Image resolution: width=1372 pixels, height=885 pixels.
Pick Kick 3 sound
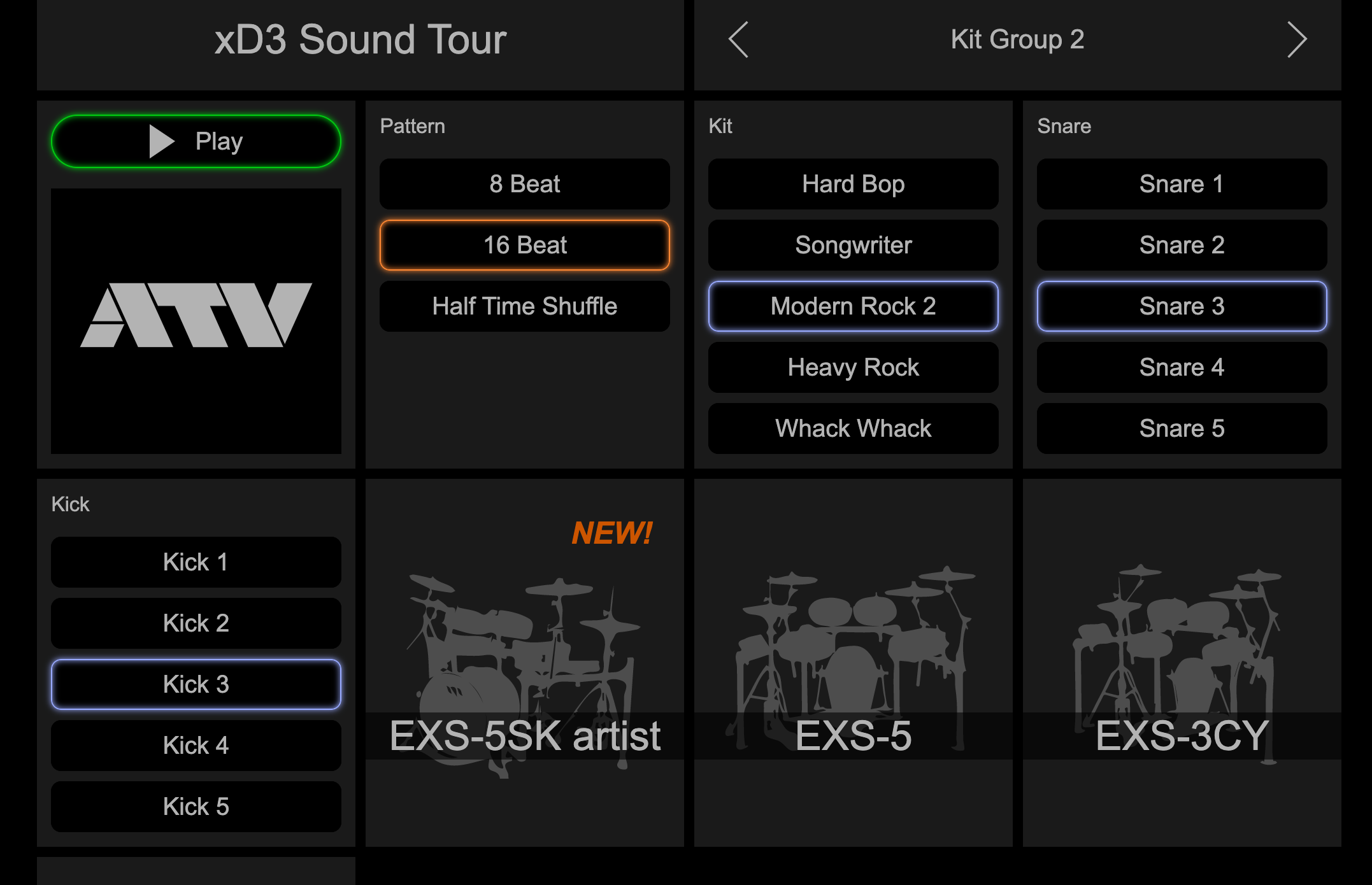(x=196, y=684)
